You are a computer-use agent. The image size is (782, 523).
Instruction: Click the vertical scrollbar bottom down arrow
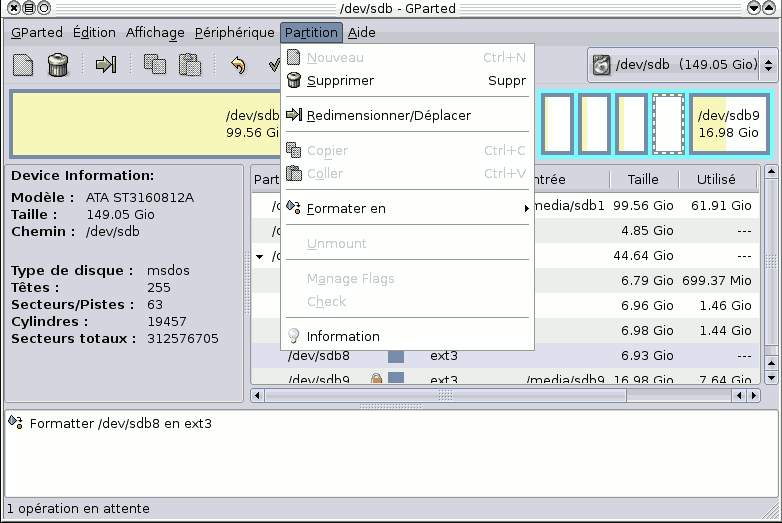772,378
